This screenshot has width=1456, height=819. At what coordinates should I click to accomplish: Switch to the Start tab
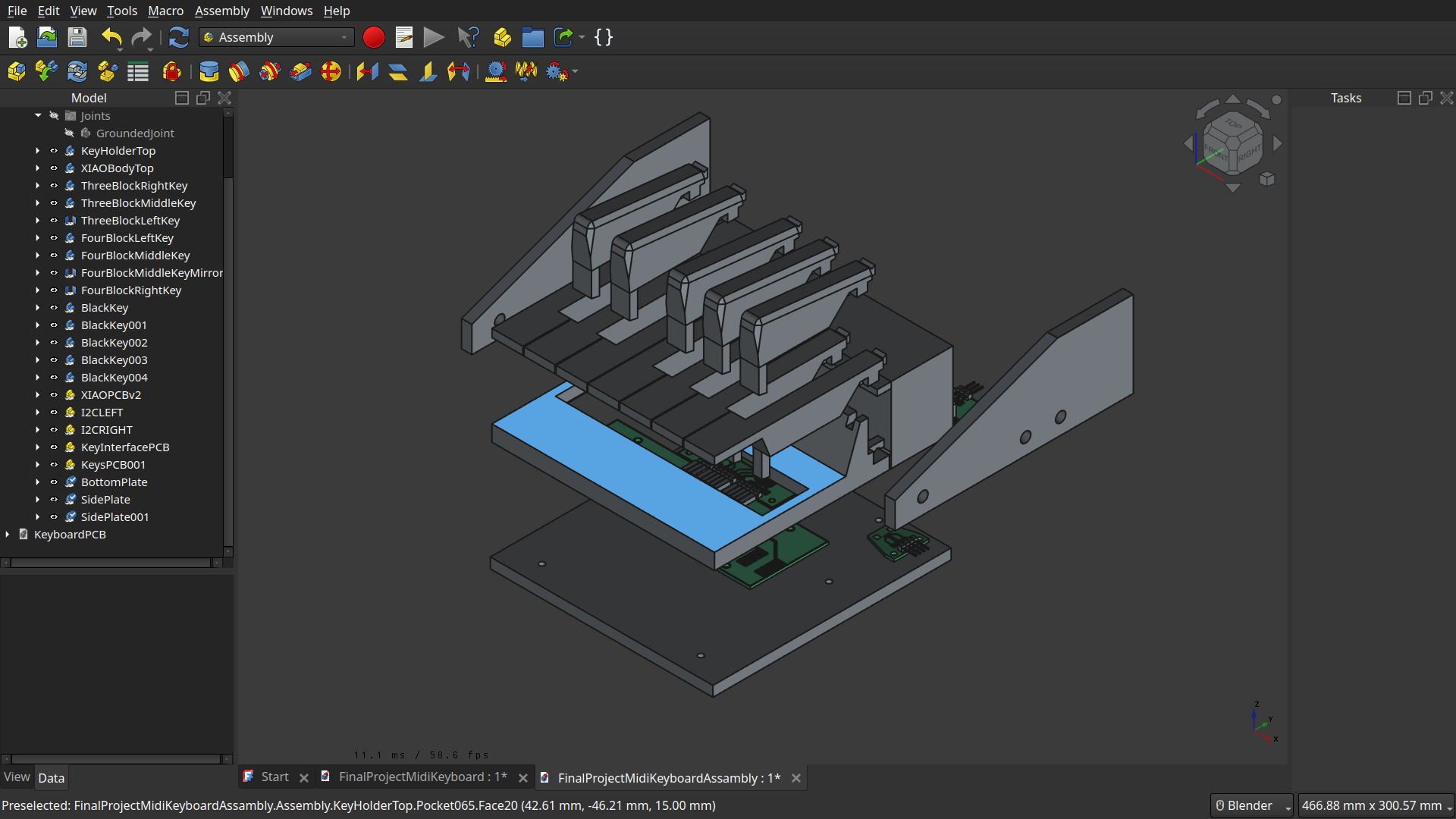(x=275, y=777)
